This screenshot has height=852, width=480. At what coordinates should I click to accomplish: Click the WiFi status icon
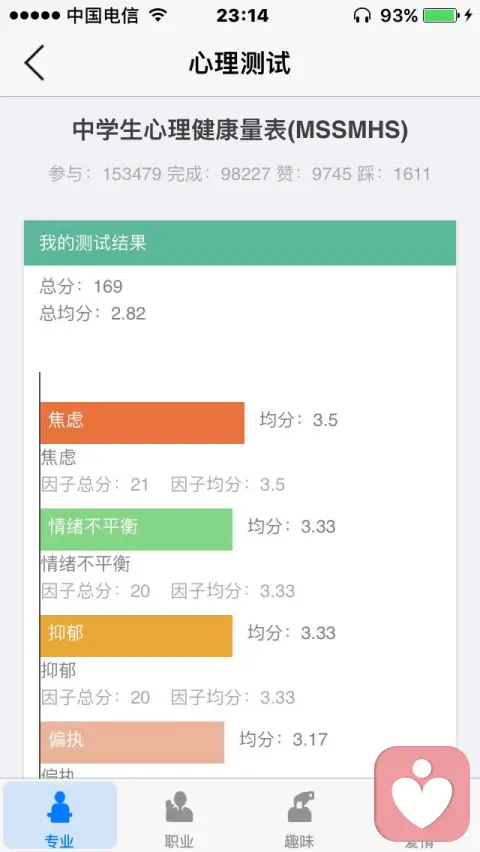click(158, 15)
